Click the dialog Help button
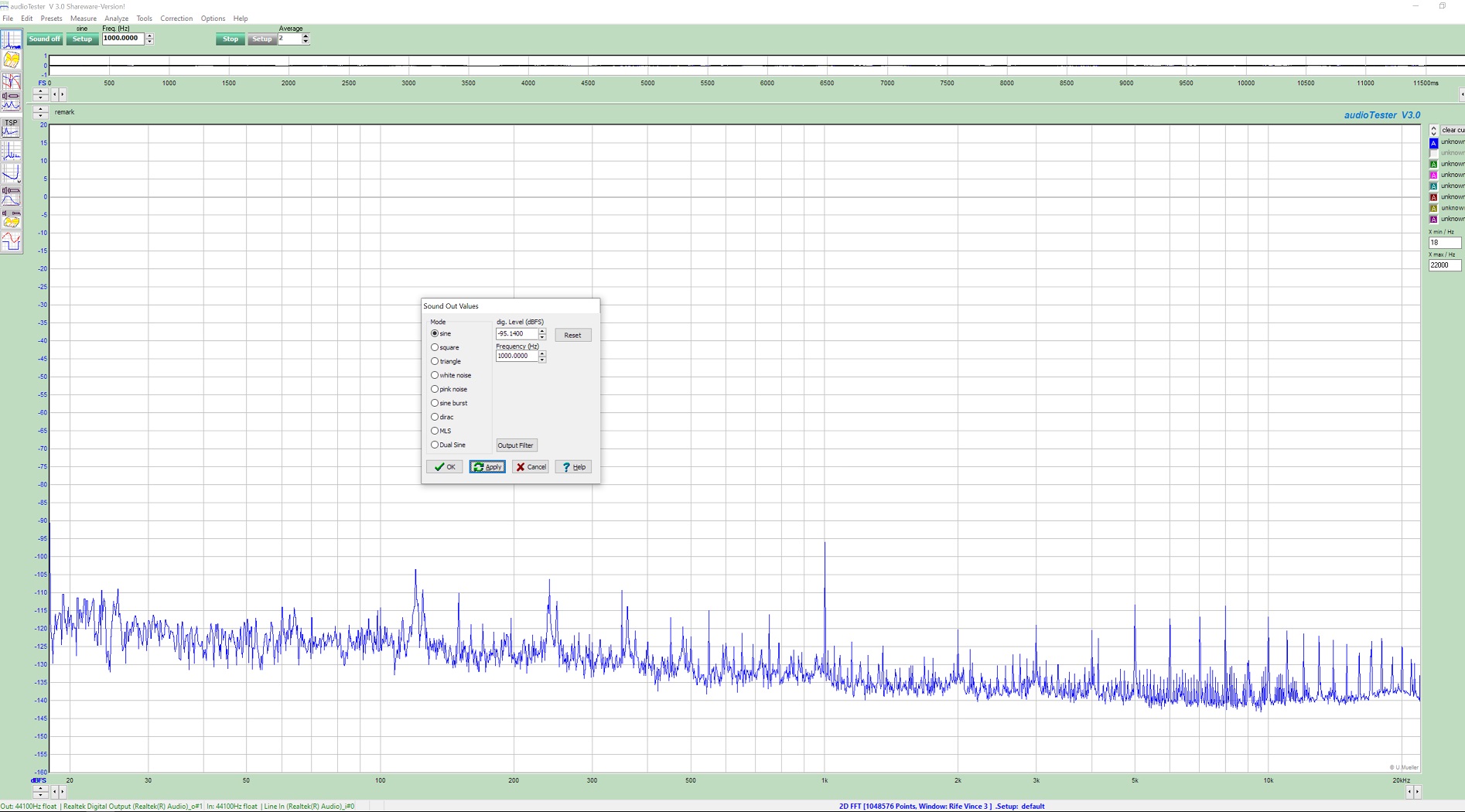 [573, 467]
